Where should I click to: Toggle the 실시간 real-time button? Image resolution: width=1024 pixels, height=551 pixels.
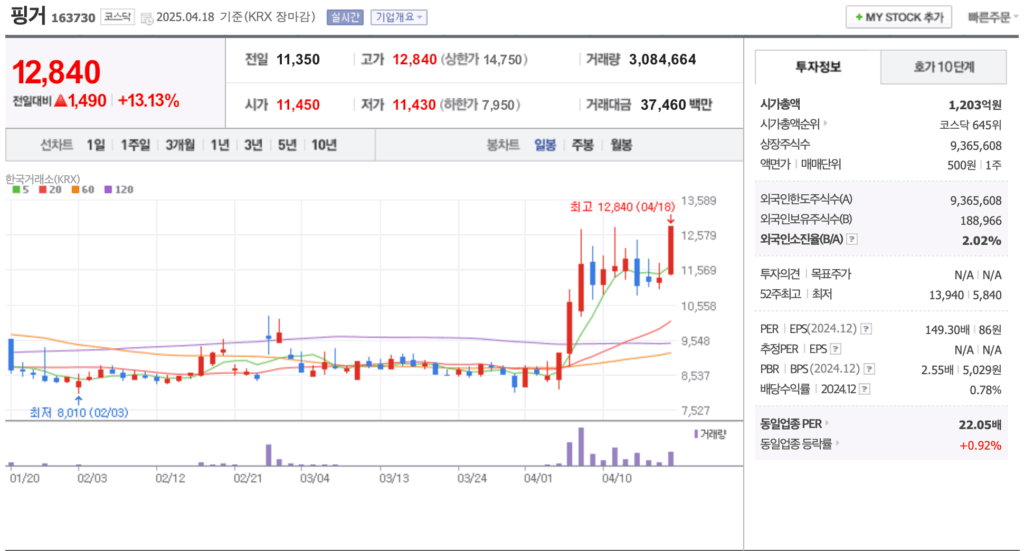coord(346,17)
